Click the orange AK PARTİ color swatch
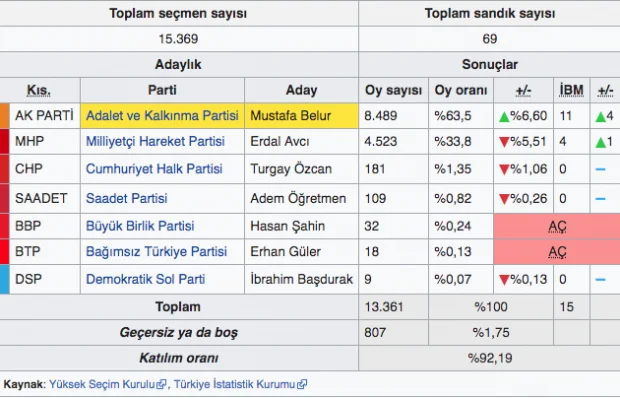This screenshot has height=398, width=620. (x=4, y=115)
